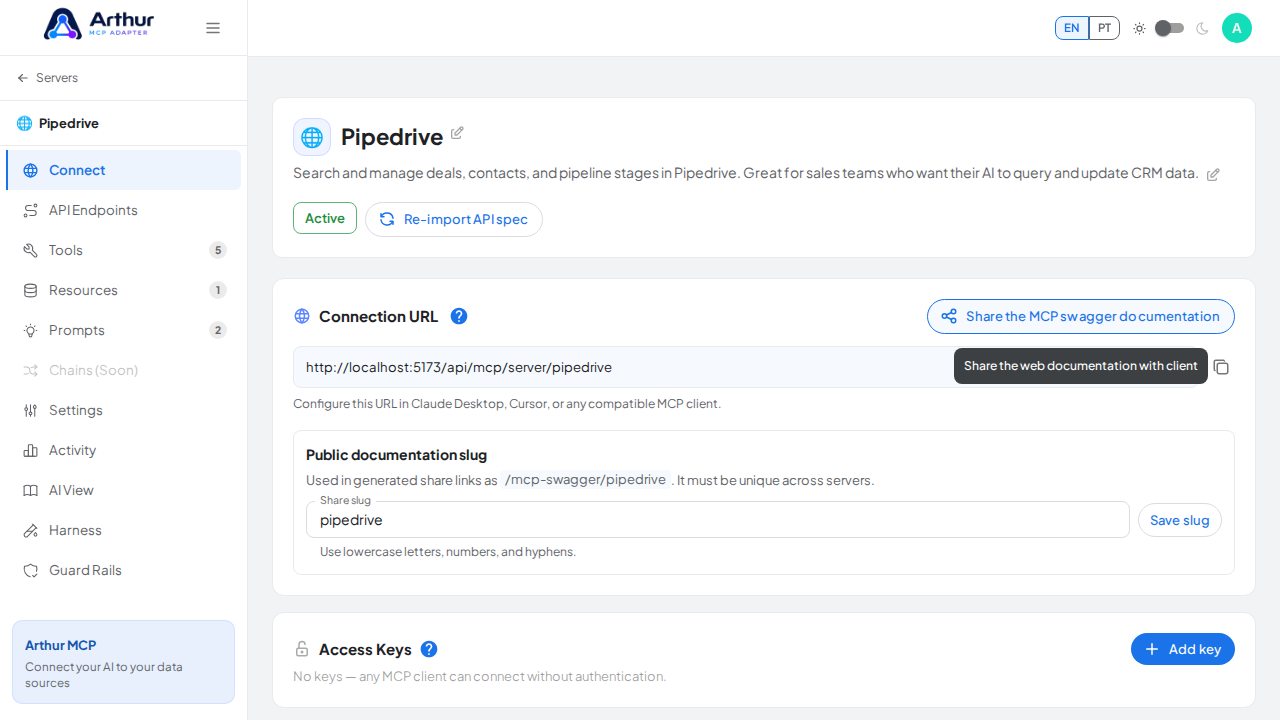Click the Prompts count badge showing 2

(x=218, y=330)
